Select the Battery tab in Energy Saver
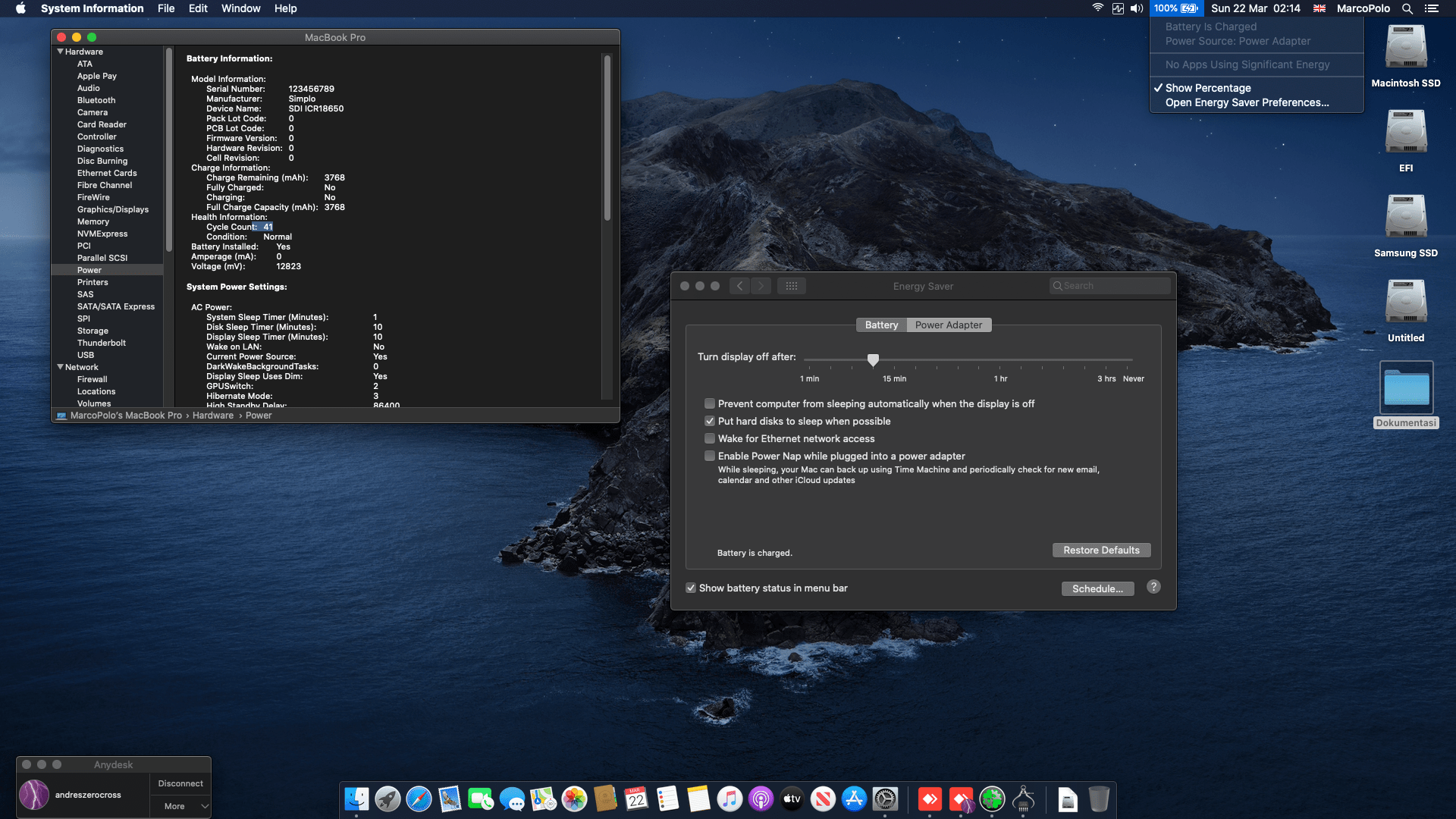The image size is (1456, 819). click(x=881, y=325)
